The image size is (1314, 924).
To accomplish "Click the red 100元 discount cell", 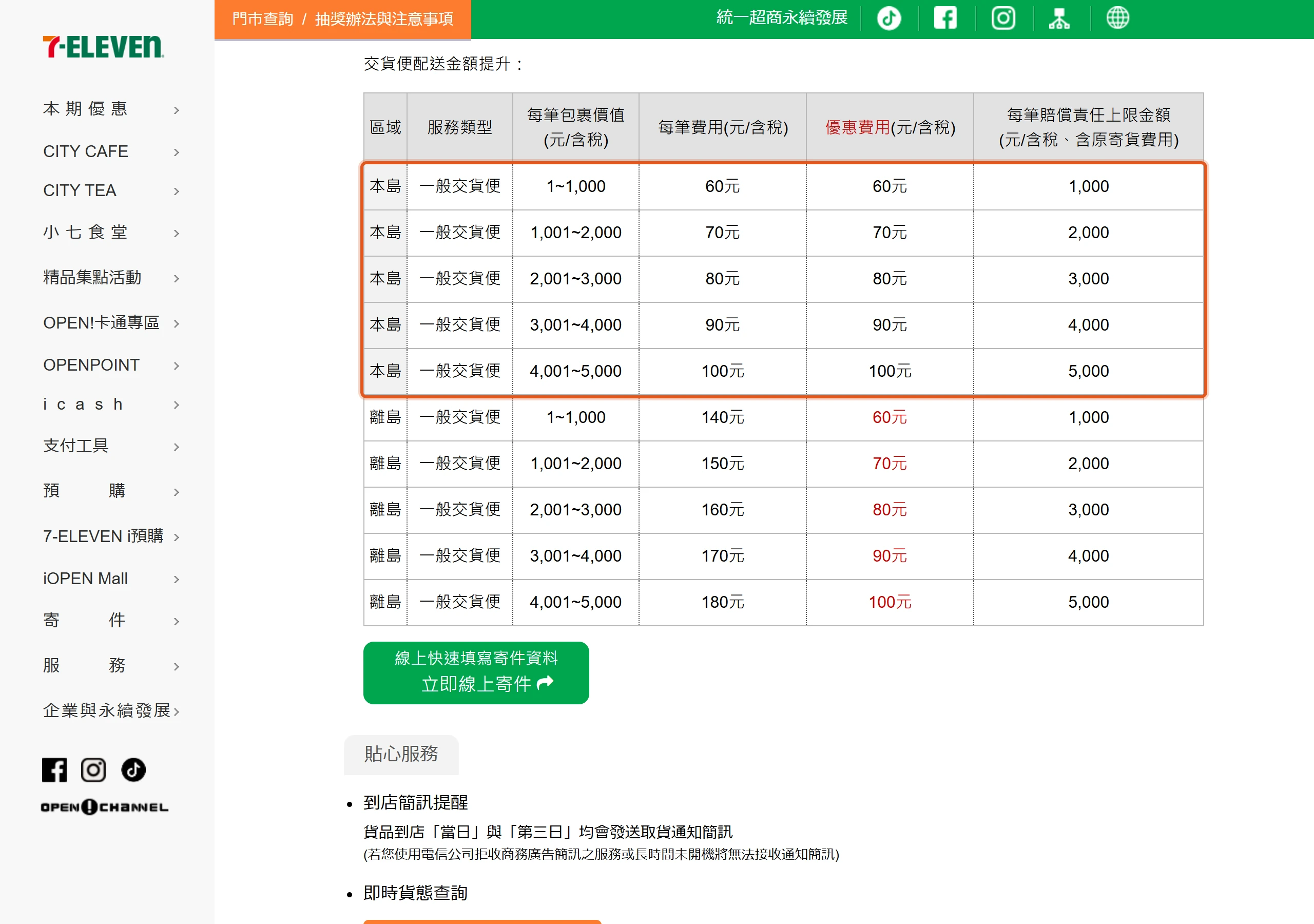I will [890, 602].
